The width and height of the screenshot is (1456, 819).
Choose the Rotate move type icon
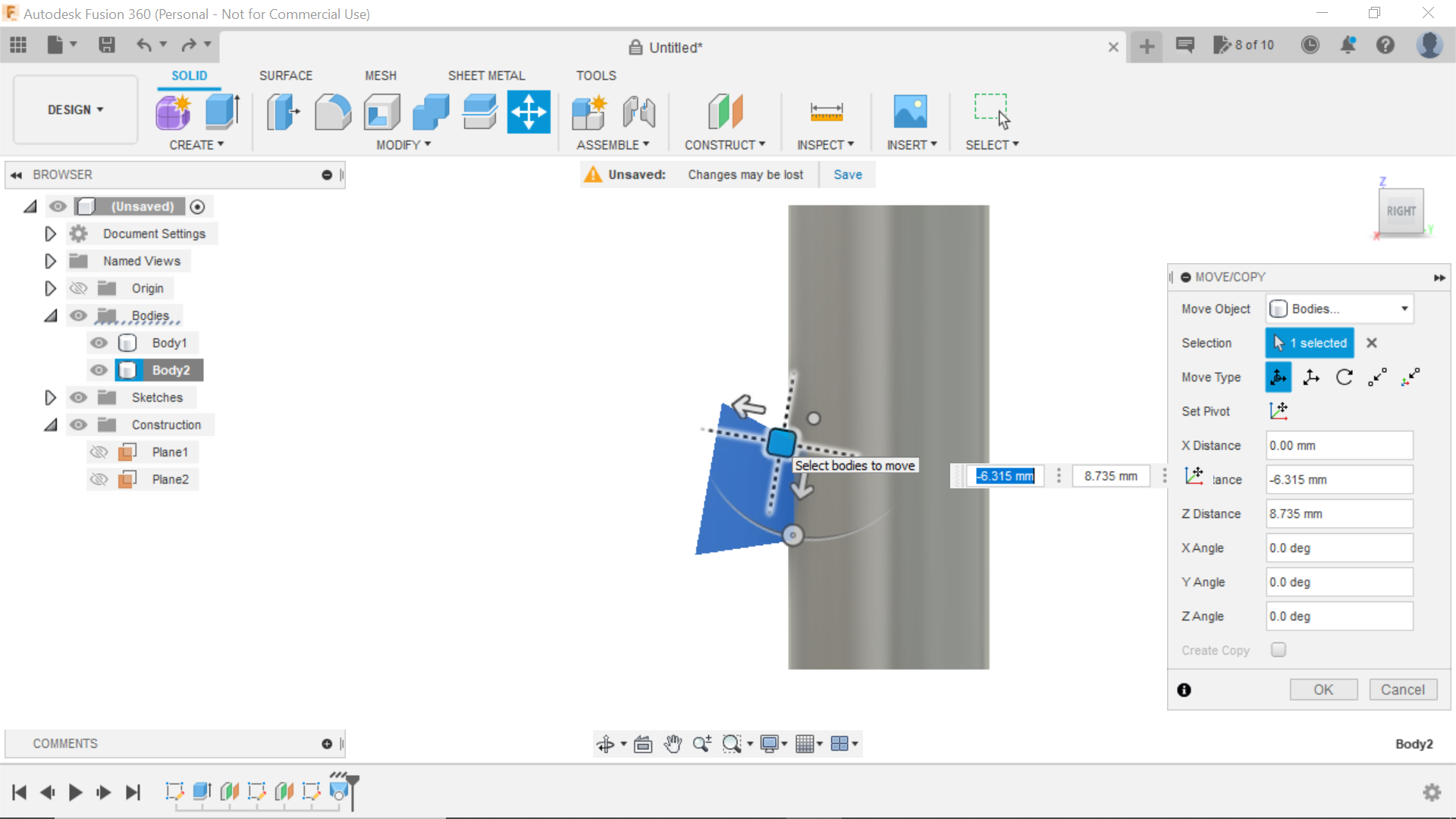pyautogui.click(x=1345, y=377)
